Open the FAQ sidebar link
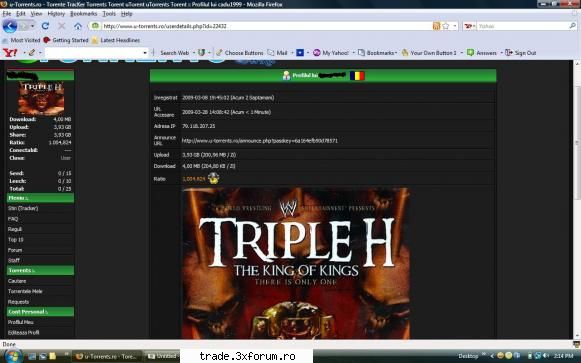The width and height of the screenshot is (581, 363). (13, 219)
